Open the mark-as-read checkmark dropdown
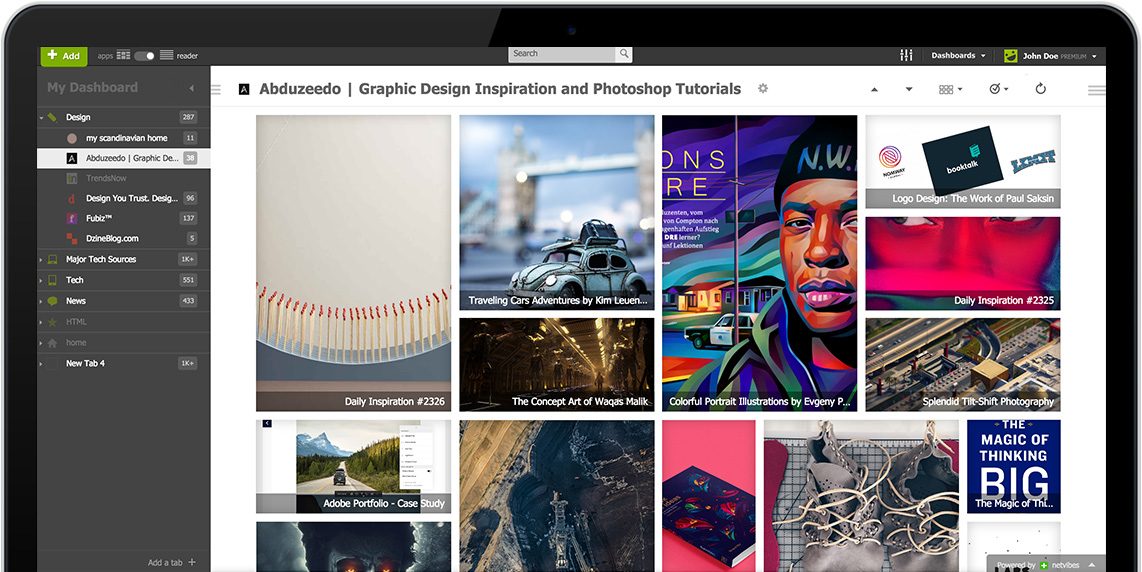The image size is (1142, 572). [x=998, y=89]
